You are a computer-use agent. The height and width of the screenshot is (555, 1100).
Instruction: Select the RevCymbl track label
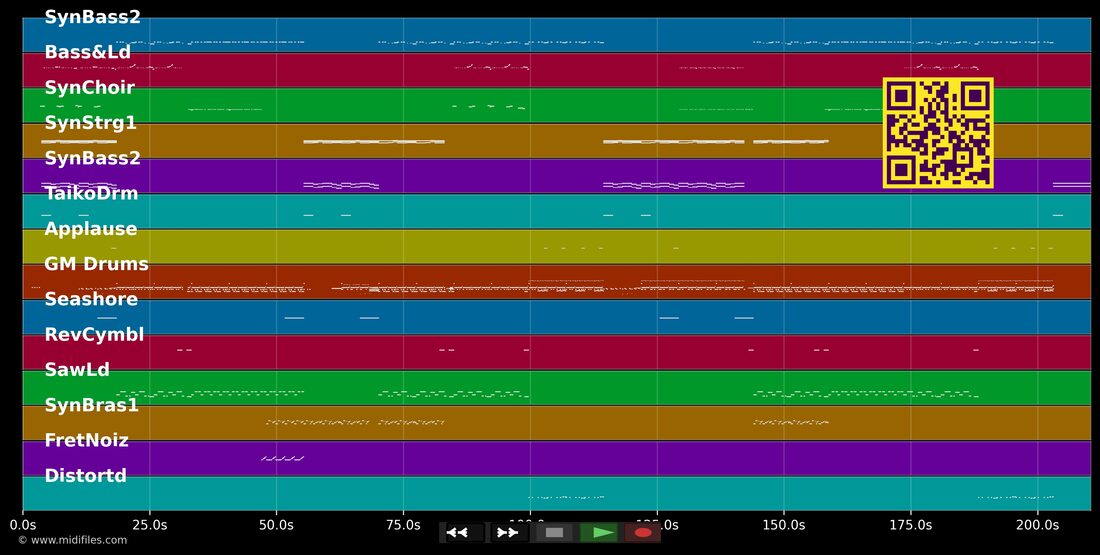(94, 335)
